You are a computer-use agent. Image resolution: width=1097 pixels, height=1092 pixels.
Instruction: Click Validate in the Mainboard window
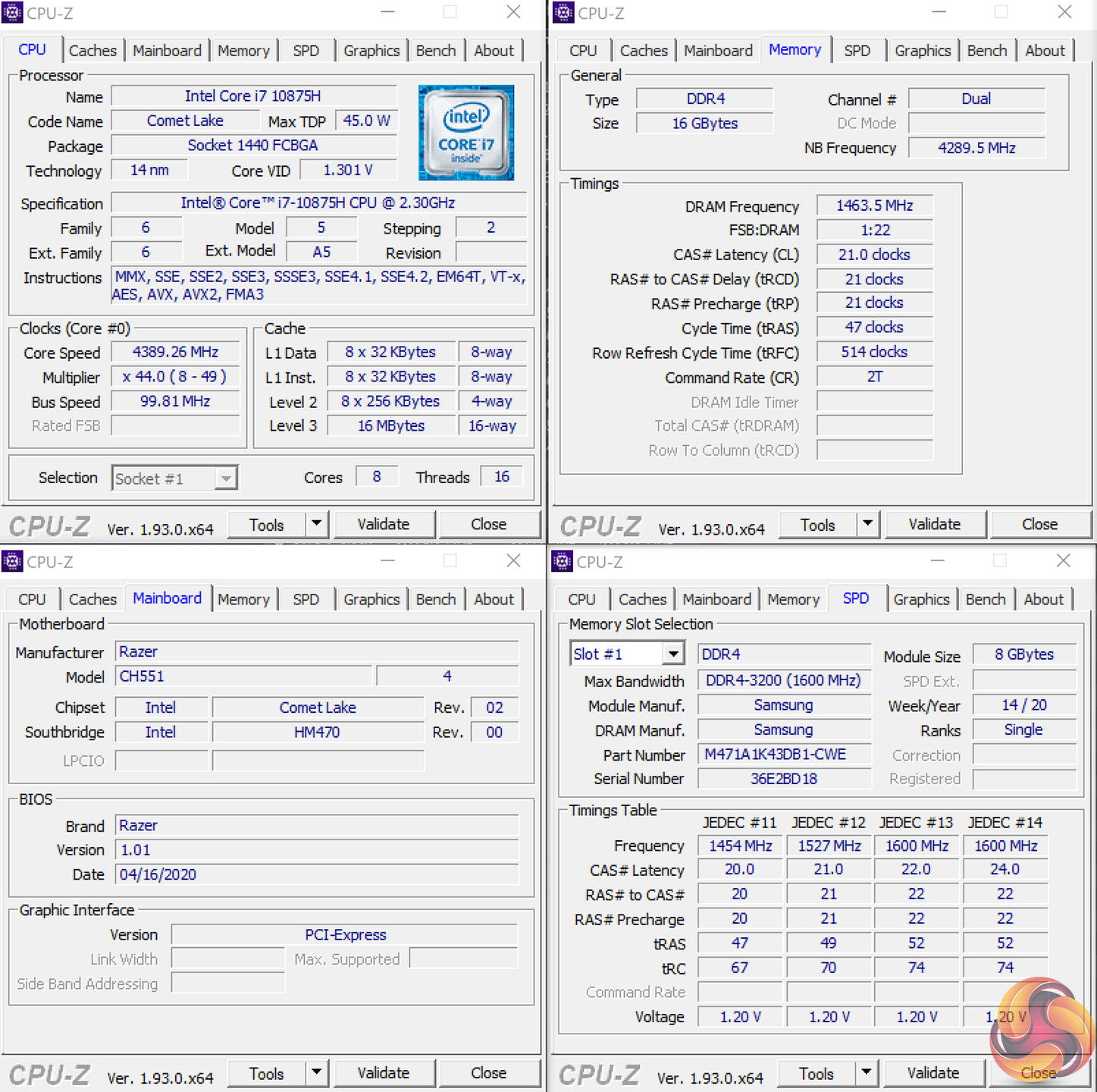tap(384, 1073)
